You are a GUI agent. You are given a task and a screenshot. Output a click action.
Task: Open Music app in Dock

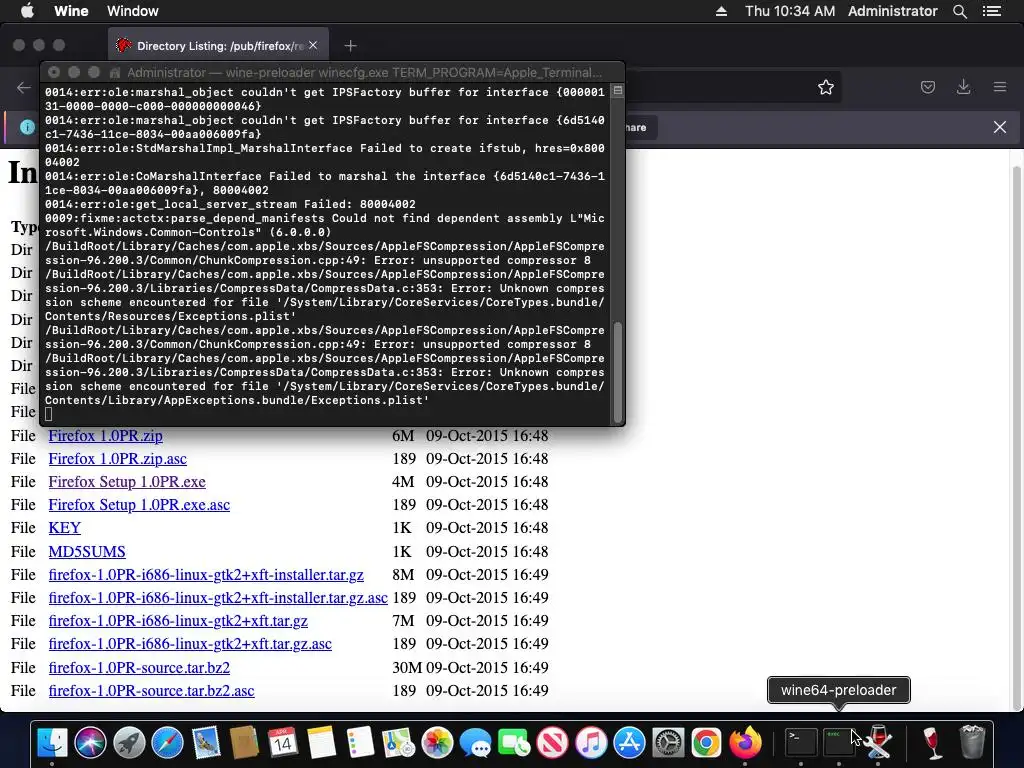click(590, 743)
